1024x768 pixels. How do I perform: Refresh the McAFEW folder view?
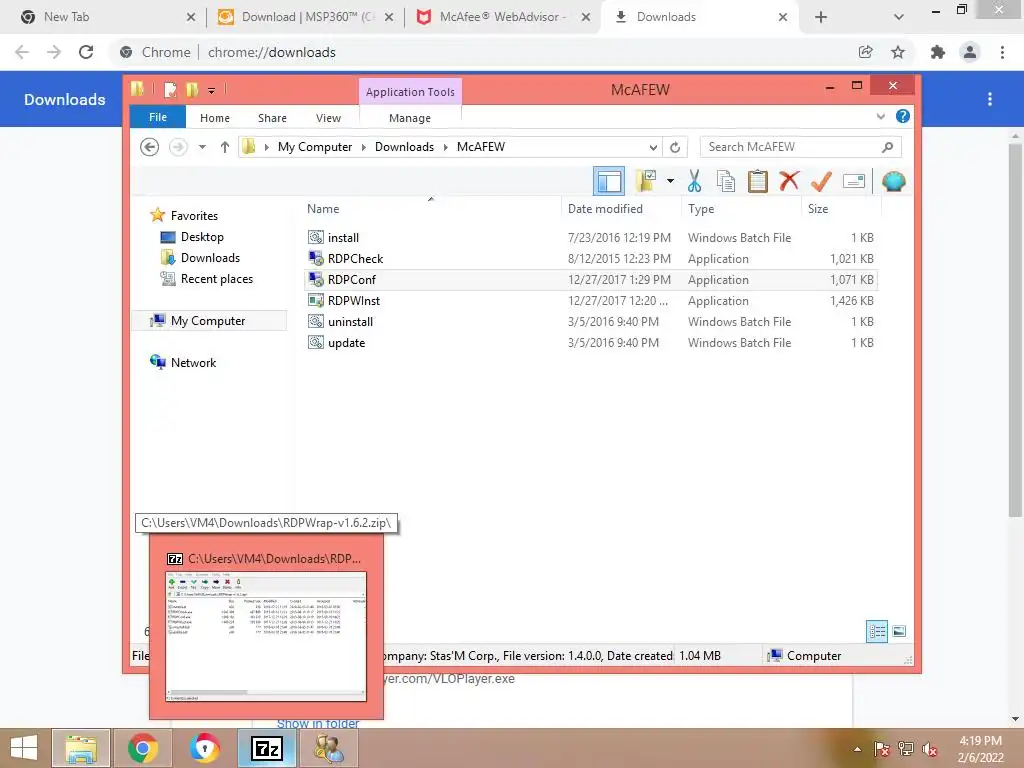[675, 147]
